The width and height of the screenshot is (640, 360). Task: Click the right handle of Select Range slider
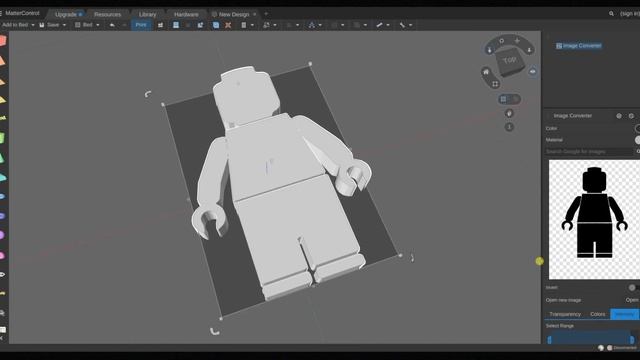[632, 340]
